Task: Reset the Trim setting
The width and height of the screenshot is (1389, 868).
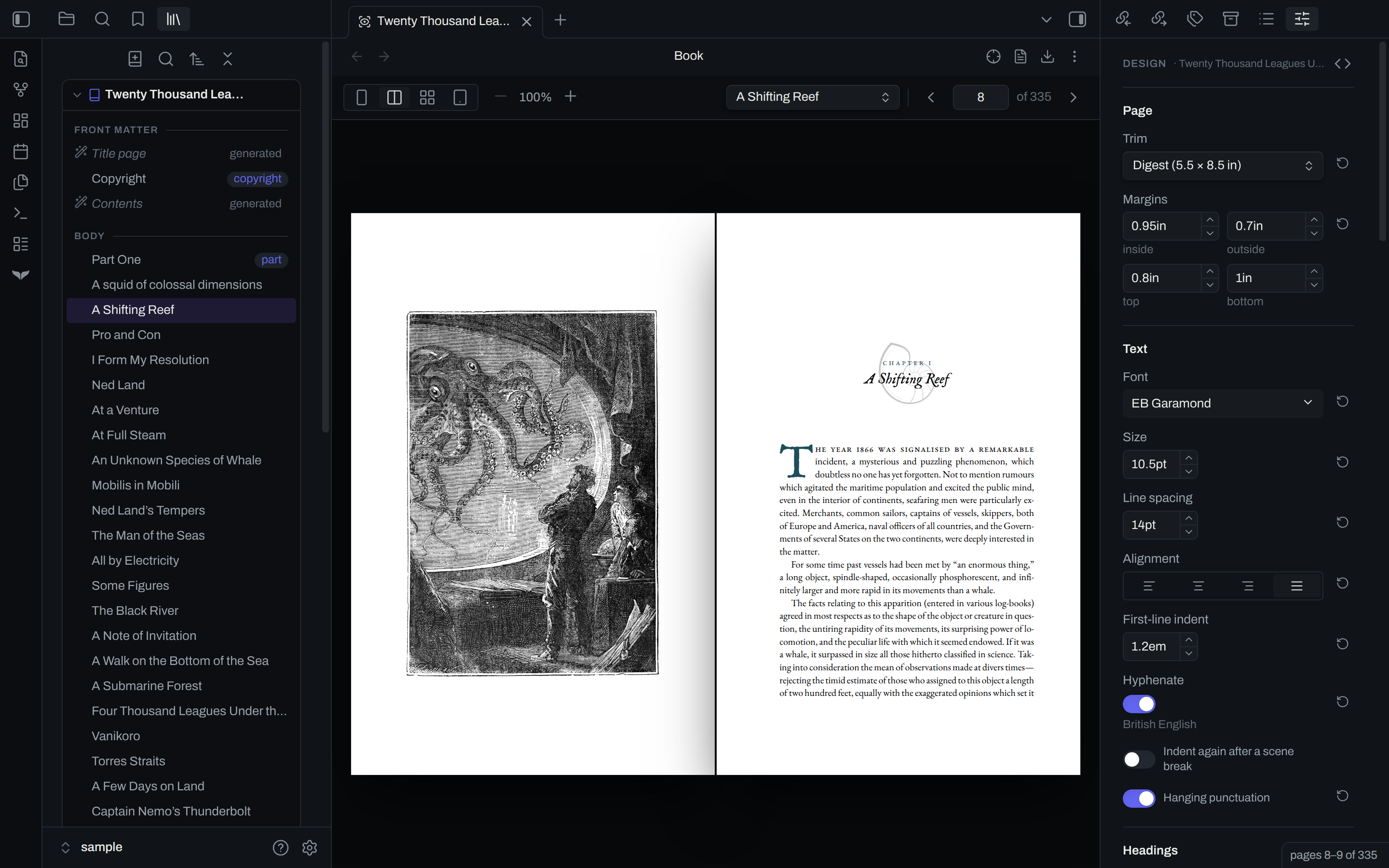Action: (1342, 163)
